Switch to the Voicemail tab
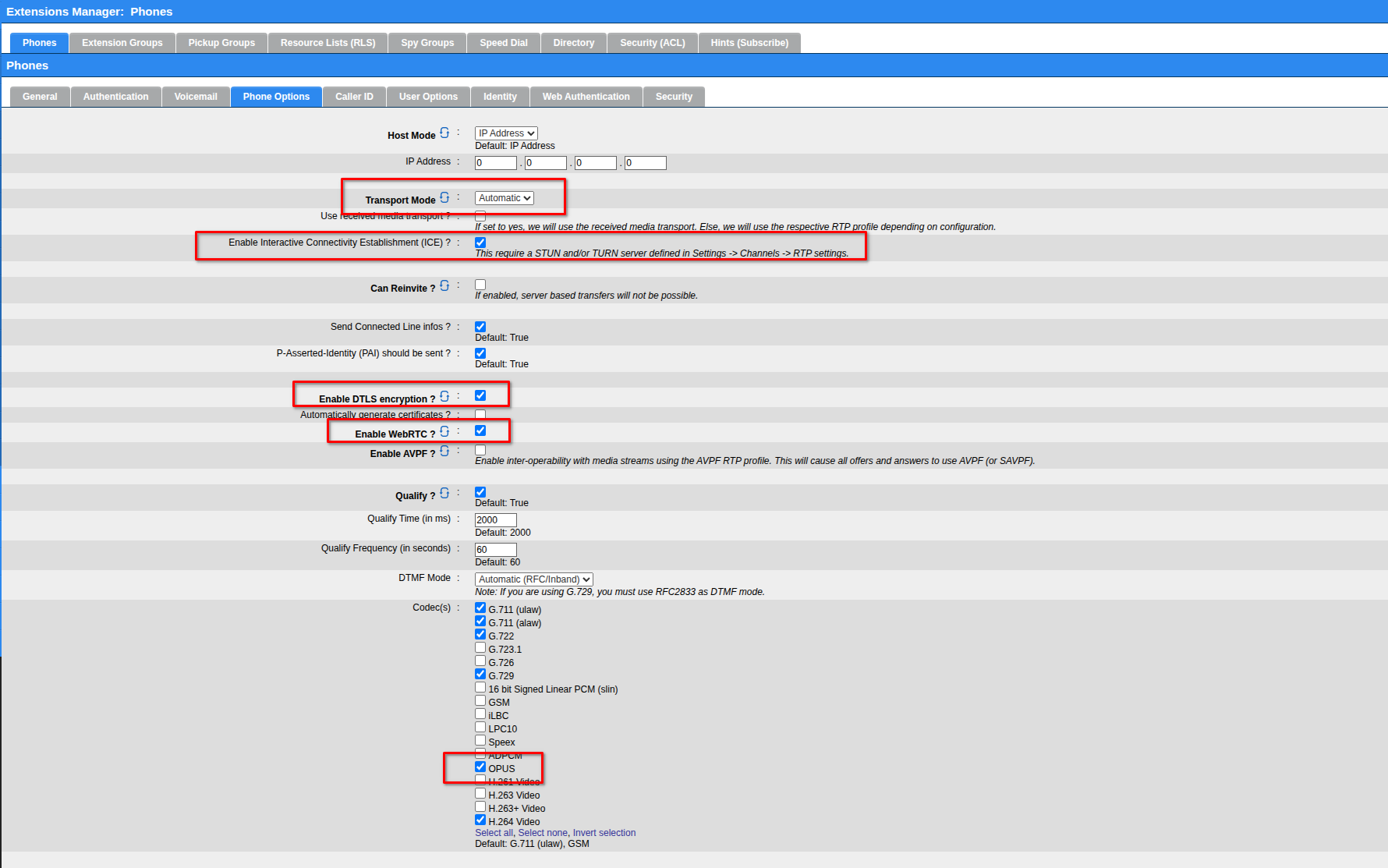Screen dimensions: 1388x868 [196, 97]
